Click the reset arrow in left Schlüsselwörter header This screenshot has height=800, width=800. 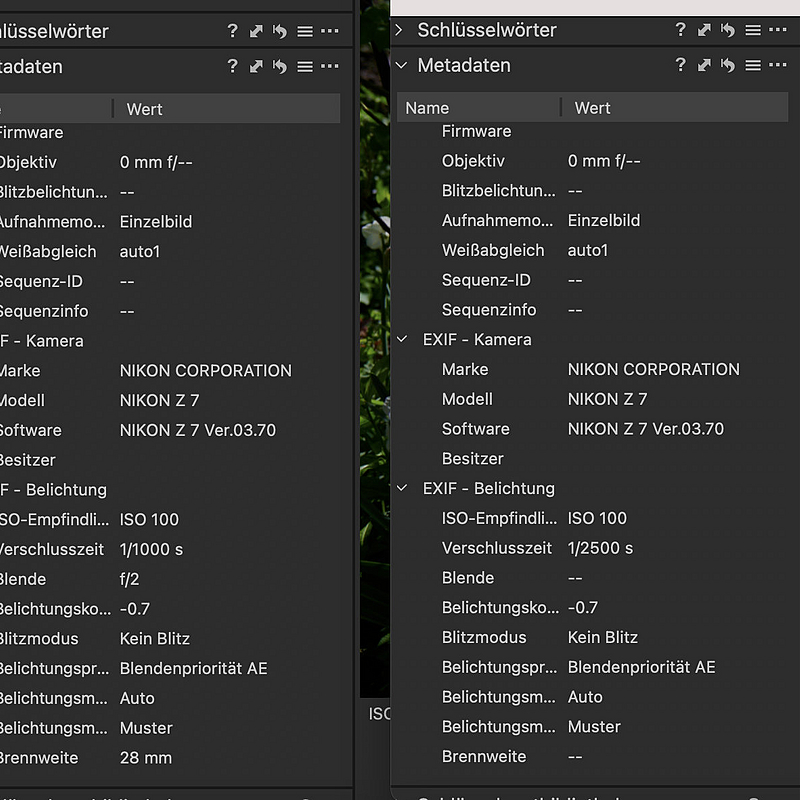click(280, 31)
